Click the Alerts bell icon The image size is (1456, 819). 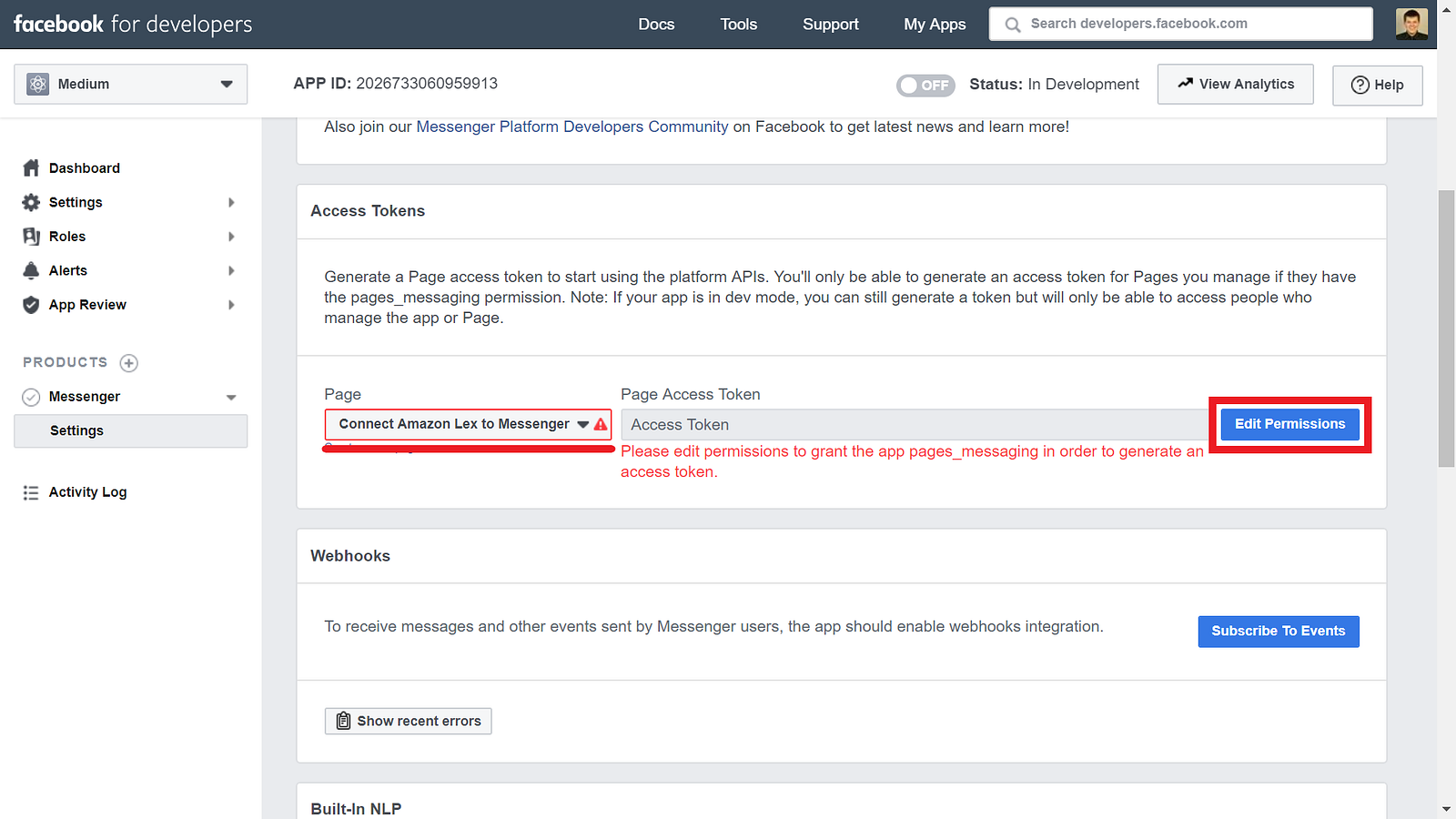coord(31,270)
